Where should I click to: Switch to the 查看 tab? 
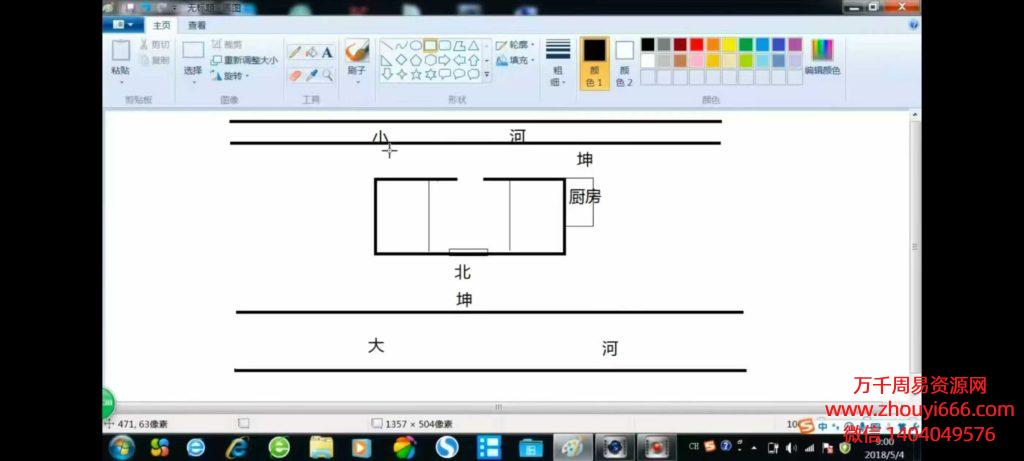coord(197,25)
